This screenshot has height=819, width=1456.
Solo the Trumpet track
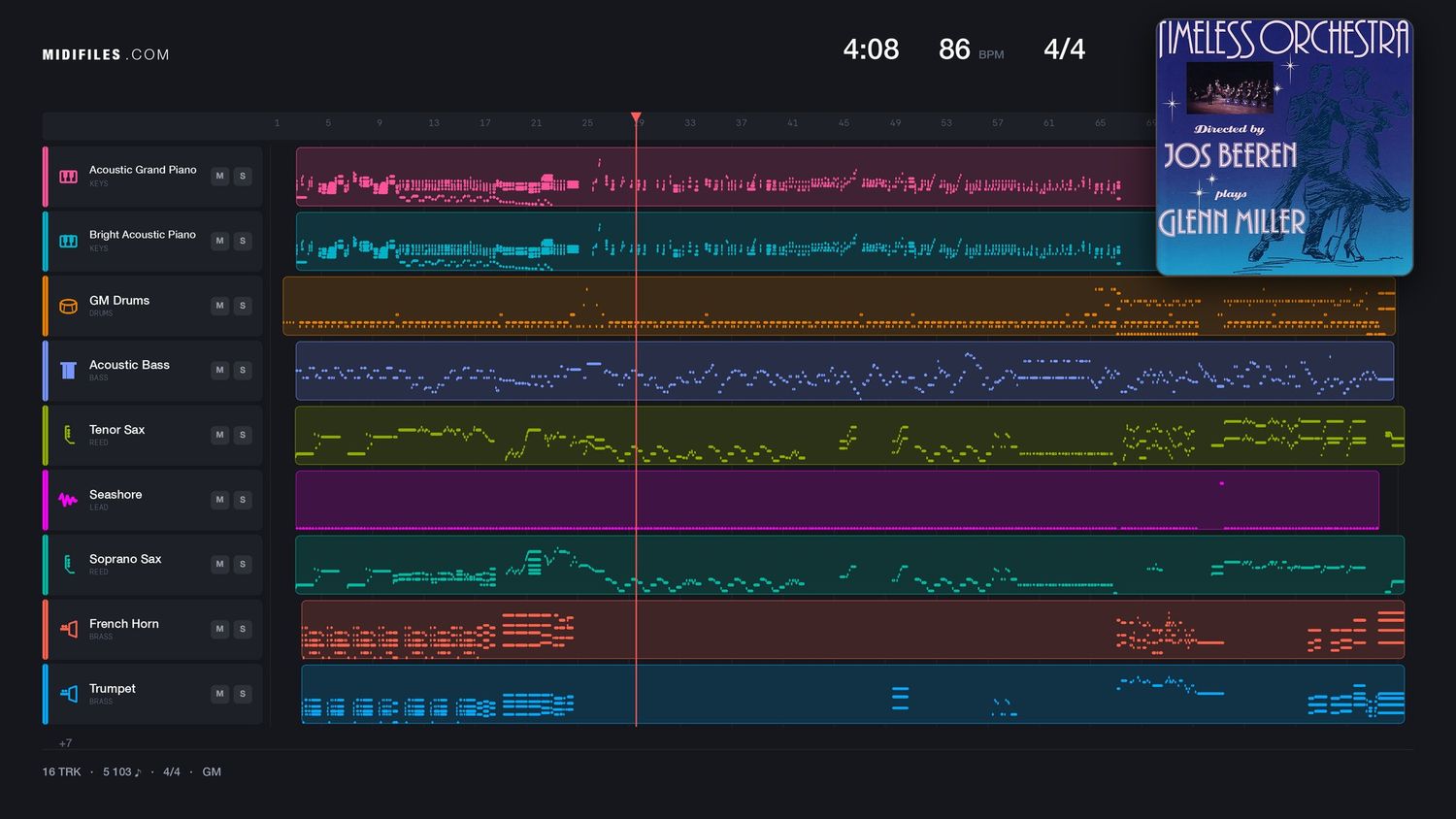243,694
